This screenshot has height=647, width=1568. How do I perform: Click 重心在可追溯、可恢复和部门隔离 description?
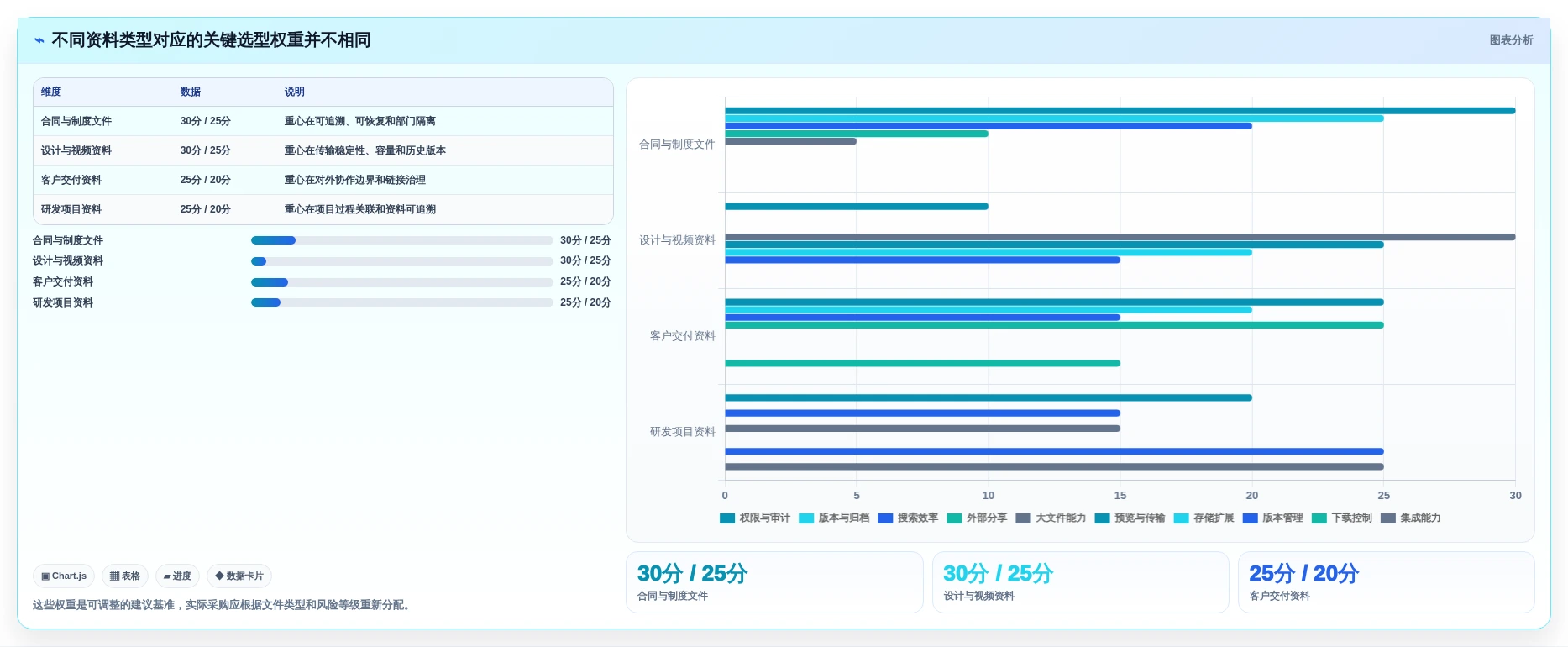359,121
